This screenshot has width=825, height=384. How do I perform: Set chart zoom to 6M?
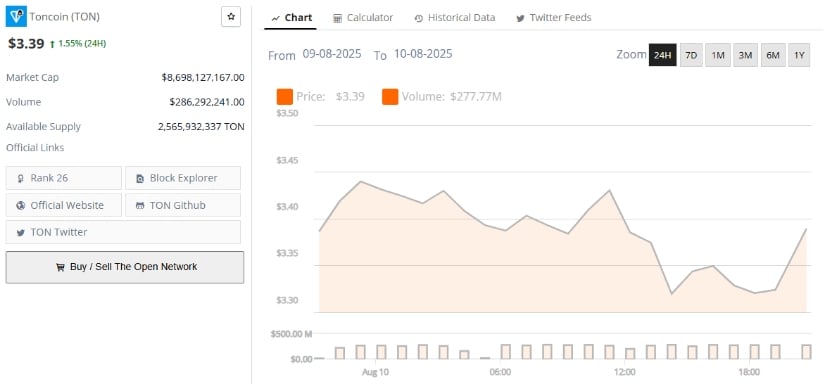pyautogui.click(x=772, y=55)
